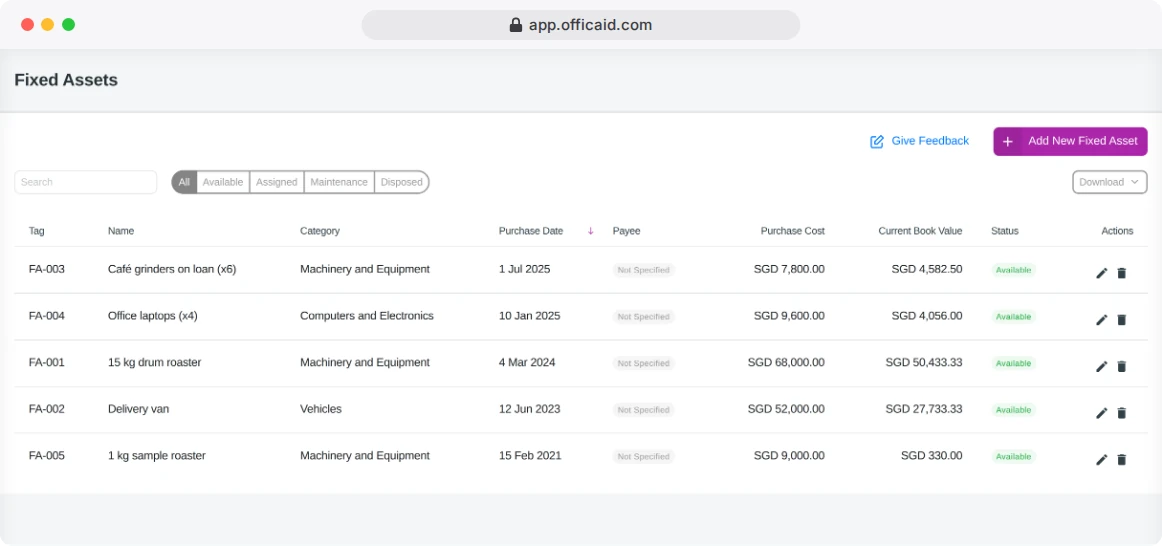Viewport: 1162px width, 546px height.
Task: Sort by Name column header
Action: 121,231
